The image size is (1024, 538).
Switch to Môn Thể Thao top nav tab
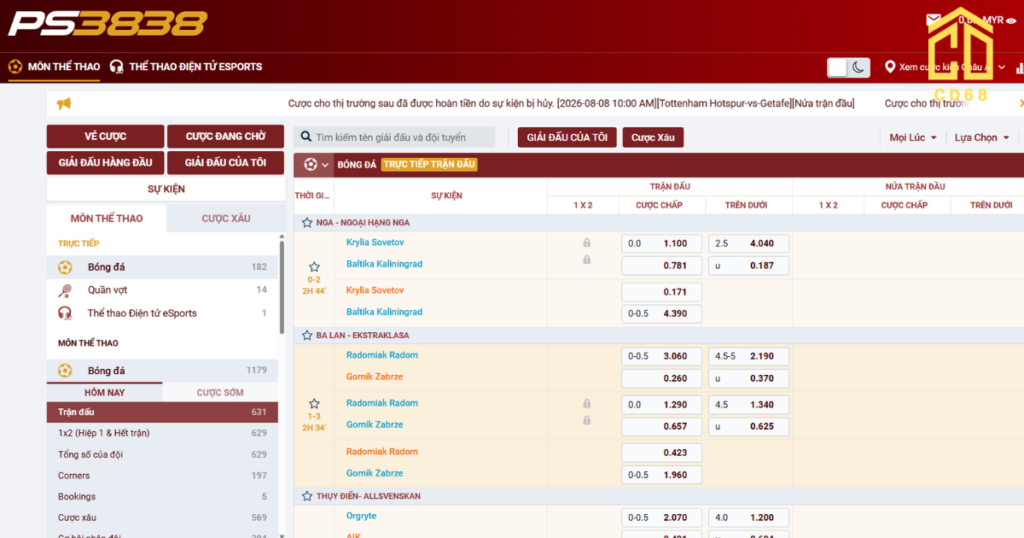(x=54, y=67)
